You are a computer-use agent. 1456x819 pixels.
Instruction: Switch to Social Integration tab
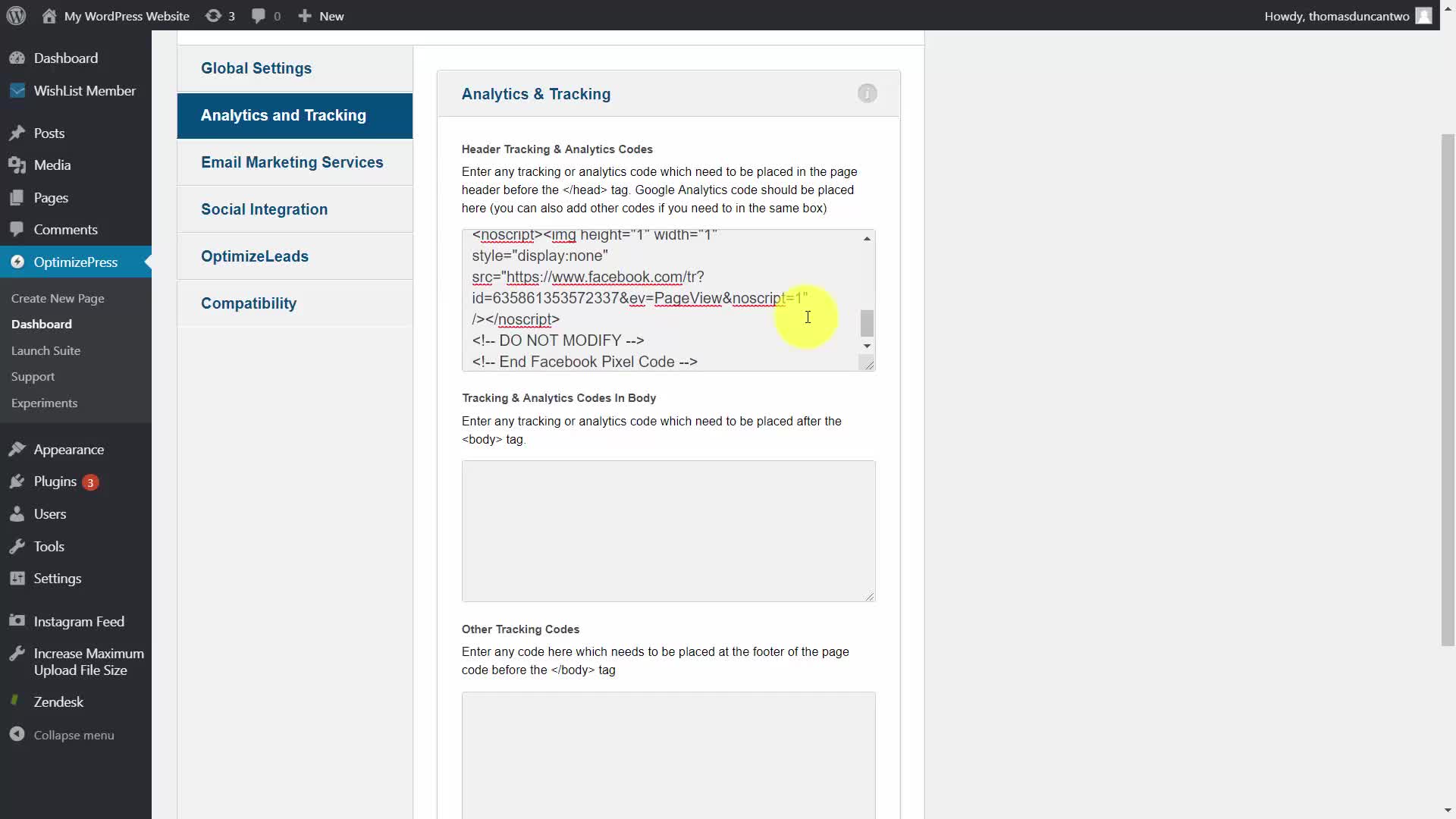pyautogui.click(x=295, y=209)
